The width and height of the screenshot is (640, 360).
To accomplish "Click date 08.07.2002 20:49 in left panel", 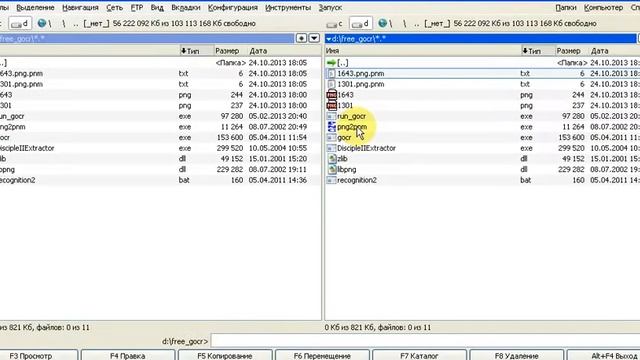I will [278, 127].
